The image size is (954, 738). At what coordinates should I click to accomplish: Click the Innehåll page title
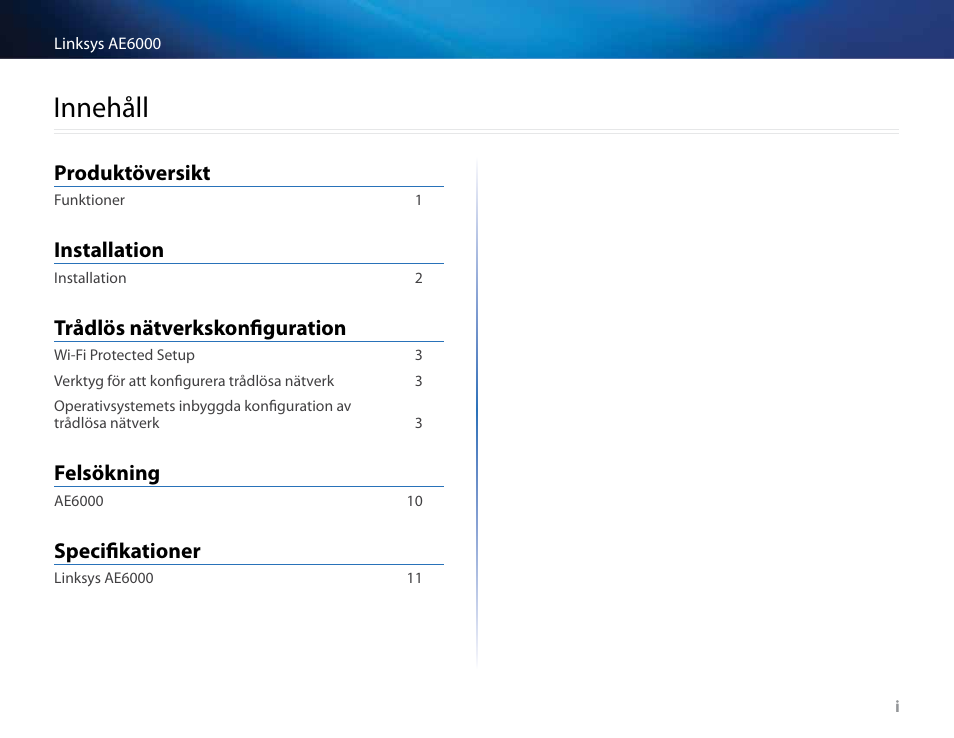click(101, 108)
